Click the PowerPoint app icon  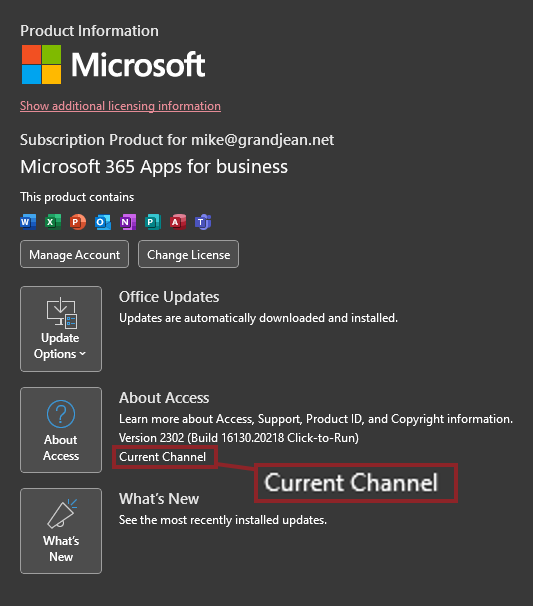pos(78,222)
